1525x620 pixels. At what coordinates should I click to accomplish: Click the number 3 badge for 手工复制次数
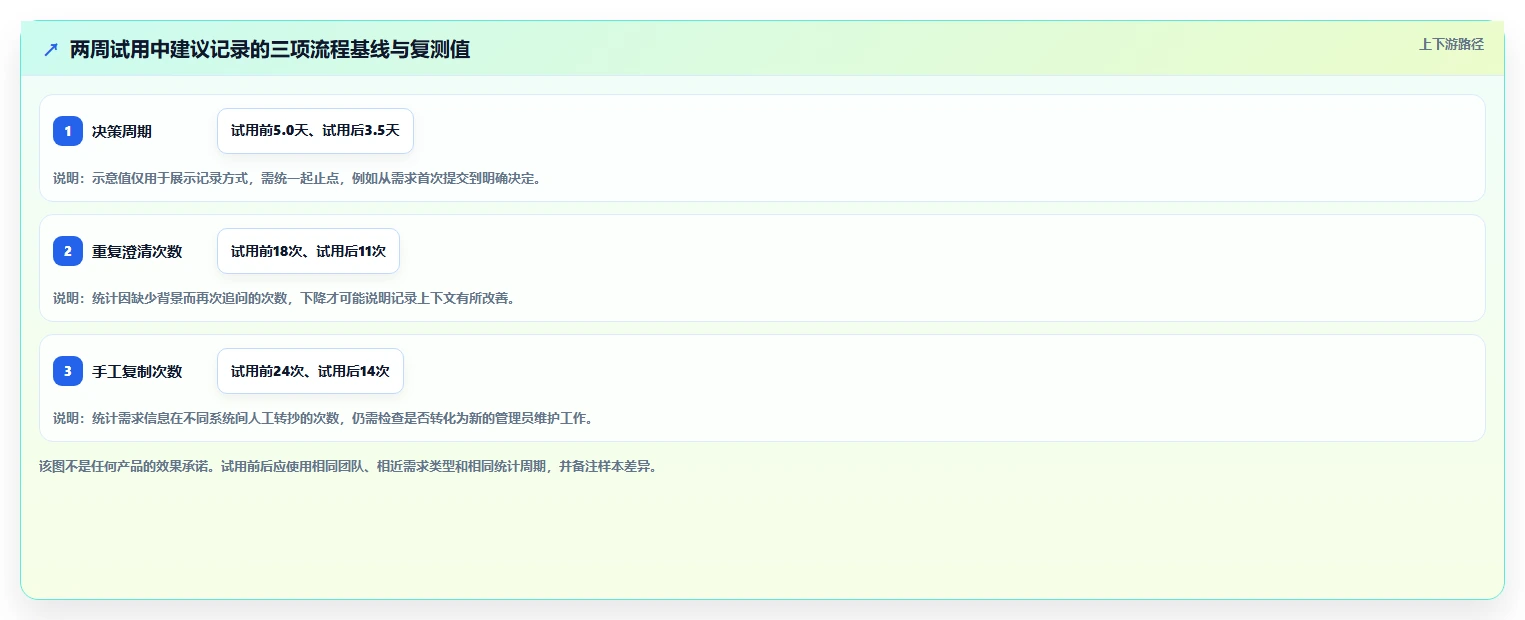click(x=68, y=371)
